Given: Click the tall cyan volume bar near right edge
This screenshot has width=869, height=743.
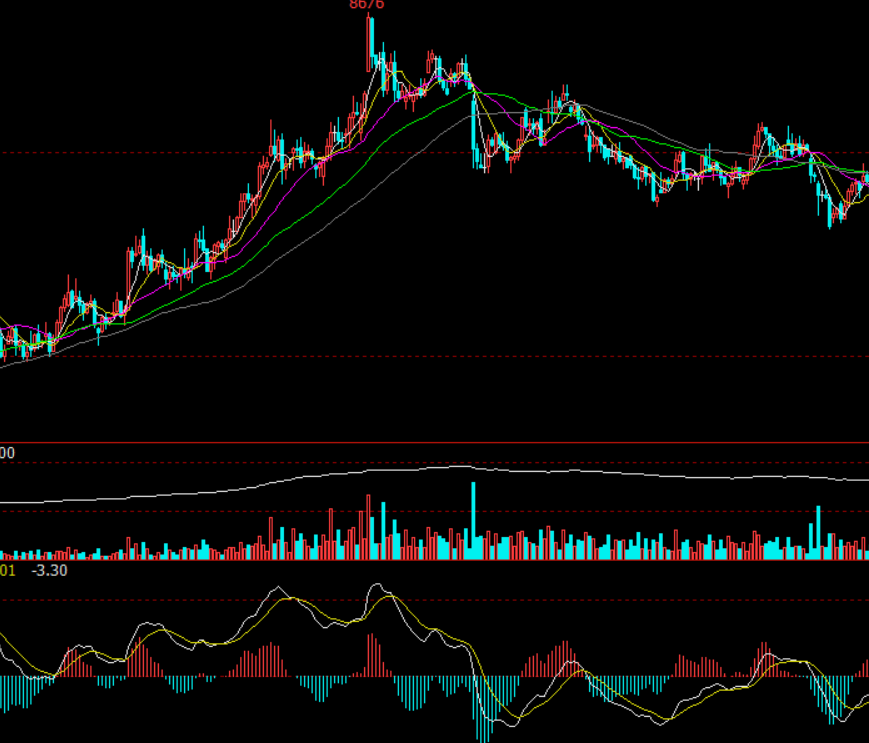Looking at the screenshot, I should [x=818, y=531].
